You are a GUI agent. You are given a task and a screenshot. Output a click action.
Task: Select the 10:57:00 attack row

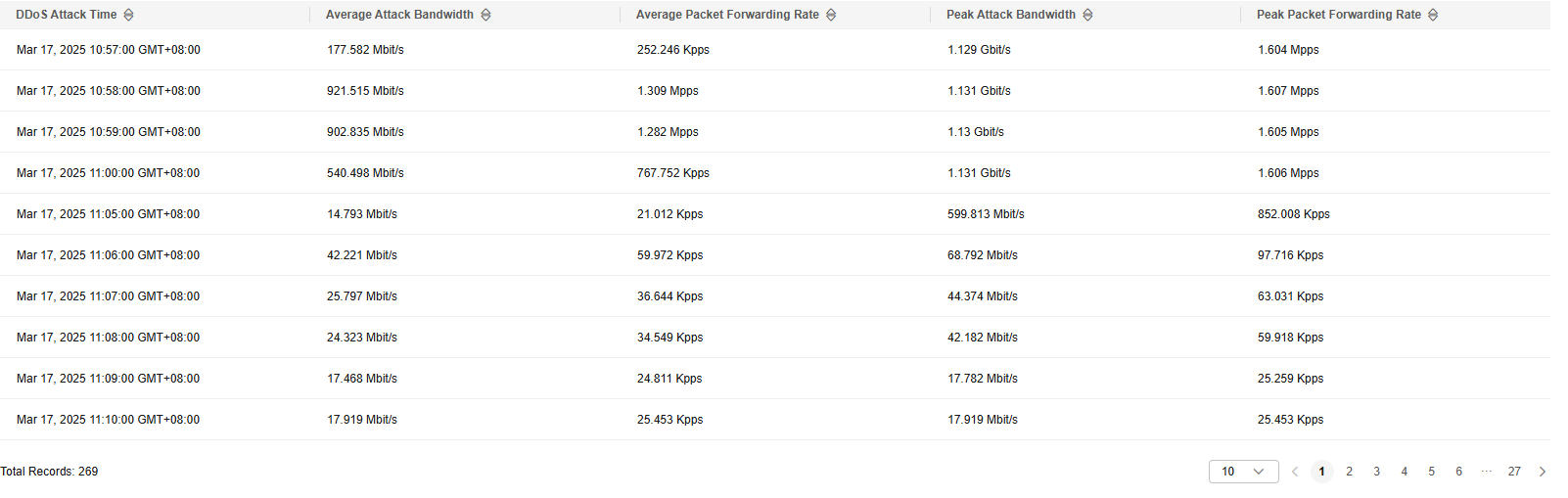(x=775, y=50)
